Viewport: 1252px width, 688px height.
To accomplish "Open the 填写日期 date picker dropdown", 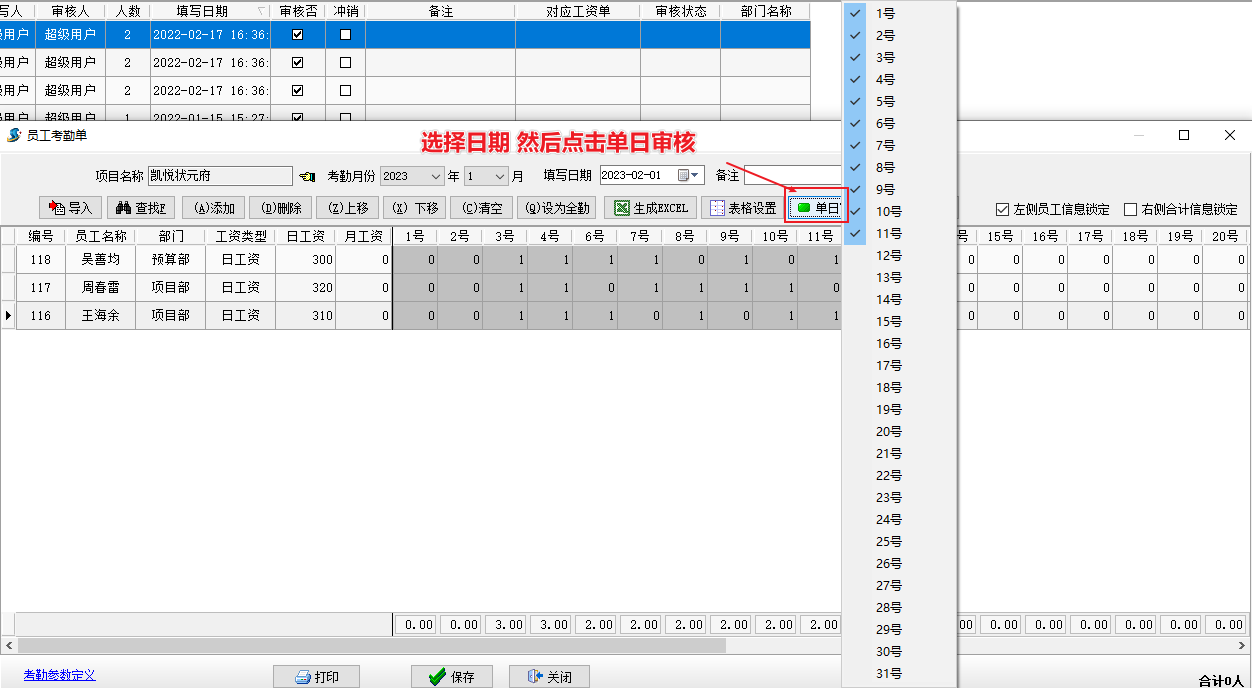I will 689,176.
